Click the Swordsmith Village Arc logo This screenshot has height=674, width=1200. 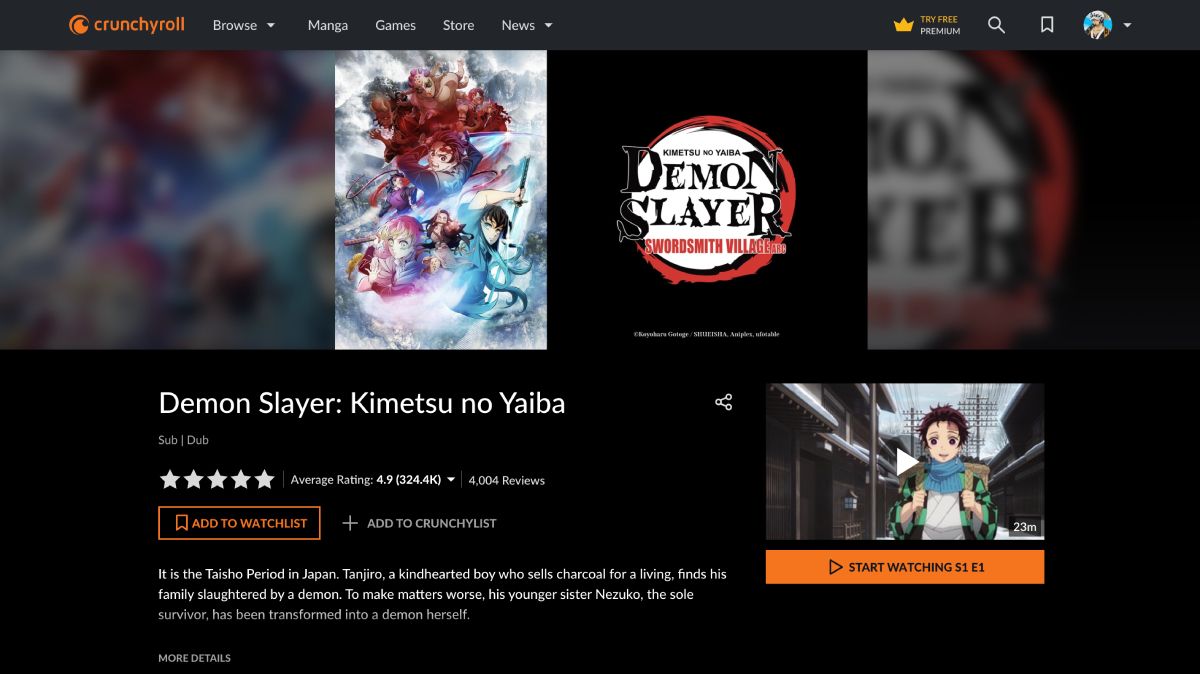(708, 200)
